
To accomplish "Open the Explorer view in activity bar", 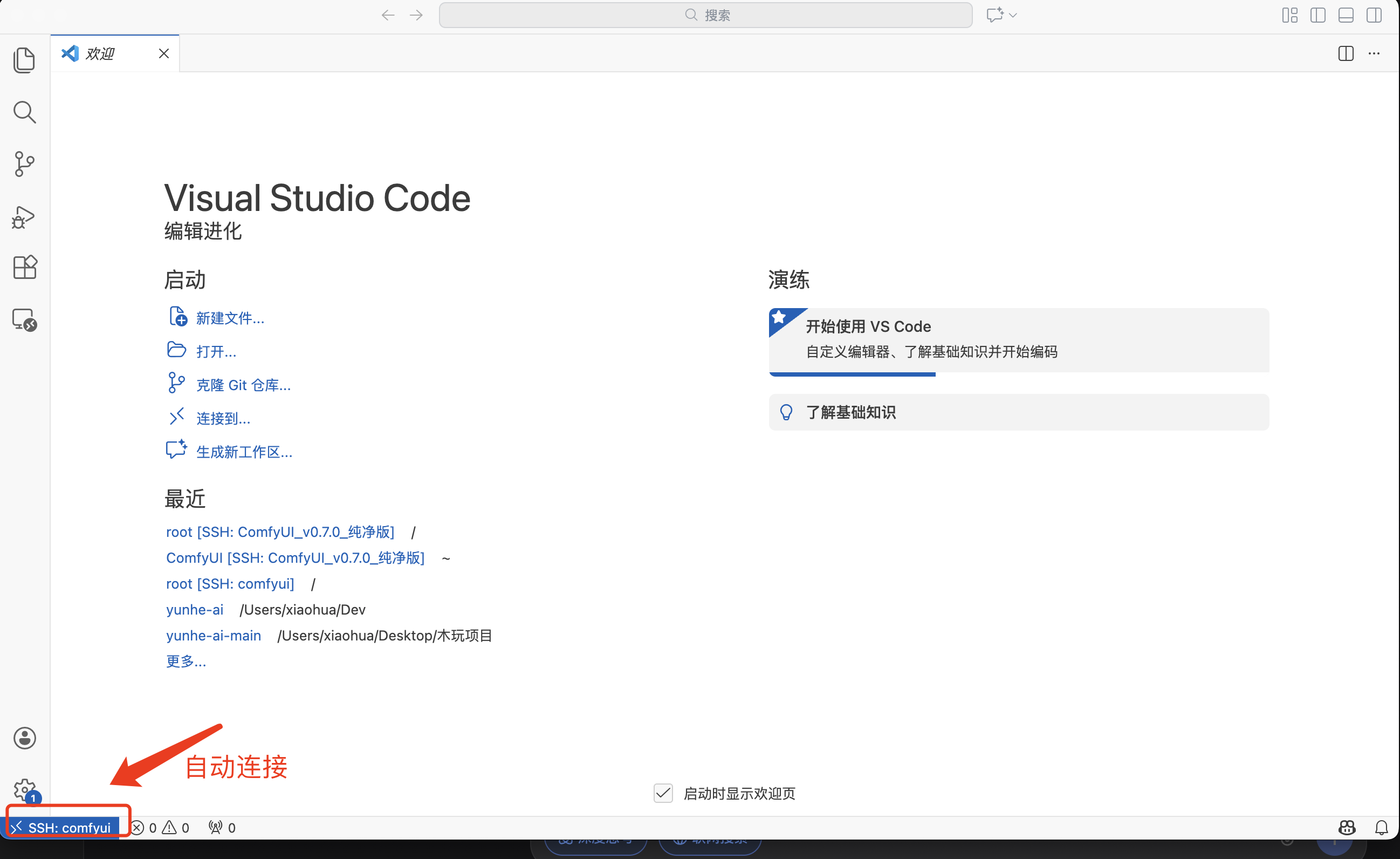I will (x=24, y=60).
